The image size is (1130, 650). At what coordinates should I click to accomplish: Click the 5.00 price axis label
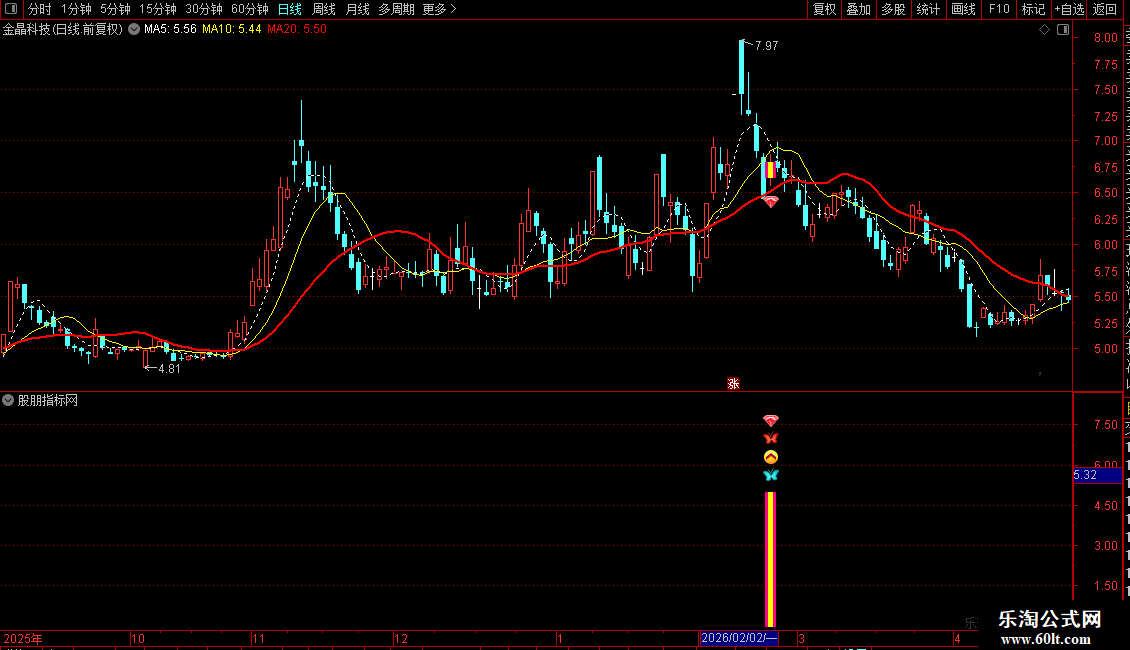click(1105, 349)
